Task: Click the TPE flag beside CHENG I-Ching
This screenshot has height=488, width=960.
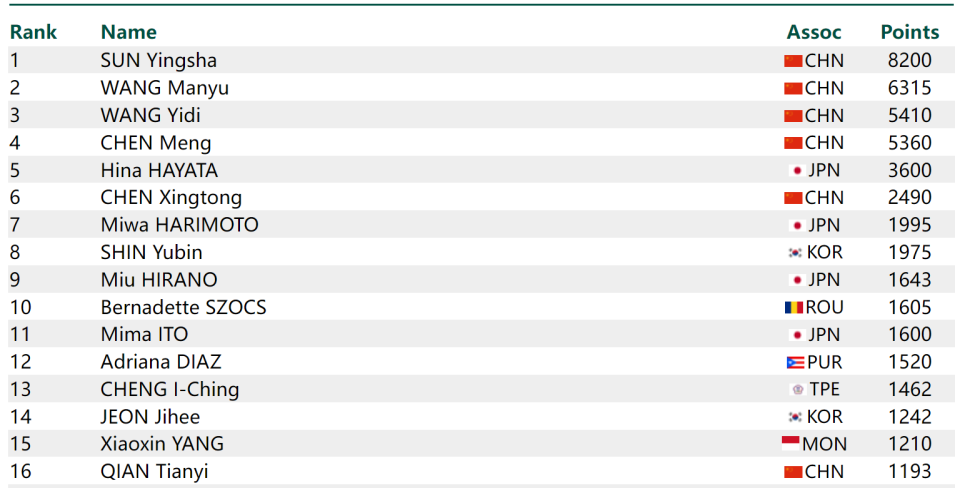Action: click(797, 389)
